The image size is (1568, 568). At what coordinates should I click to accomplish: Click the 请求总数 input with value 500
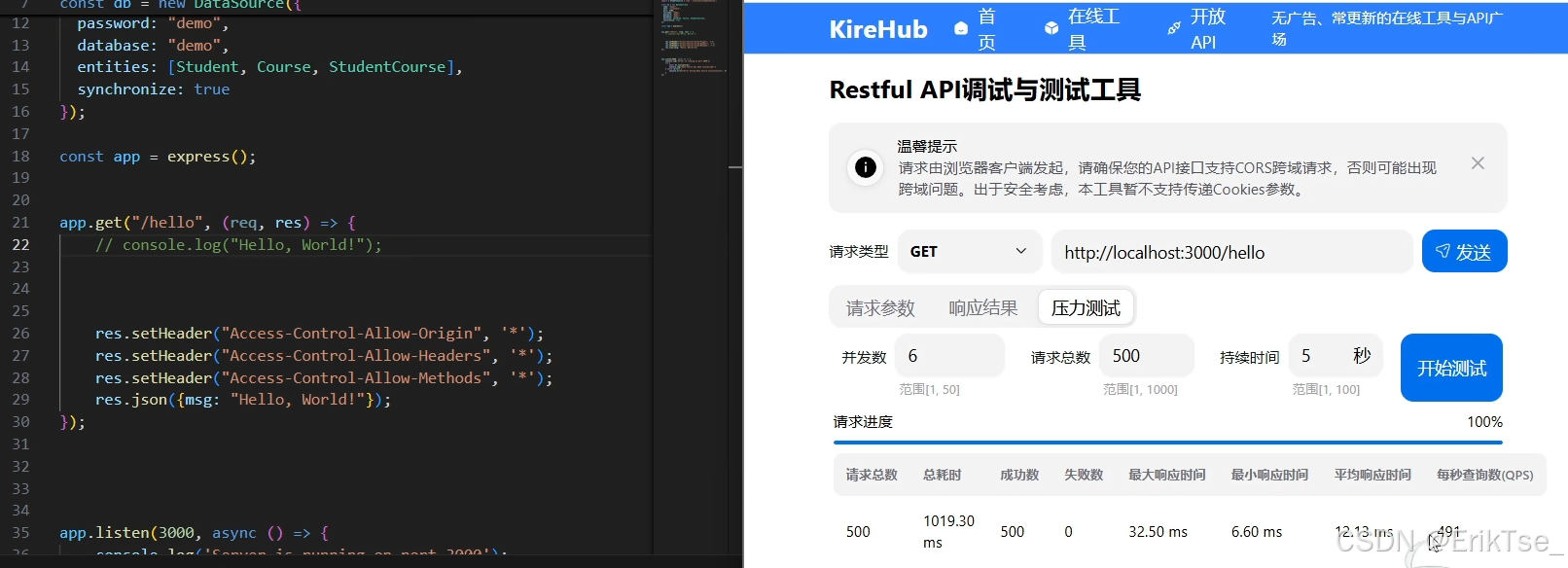(1146, 356)
